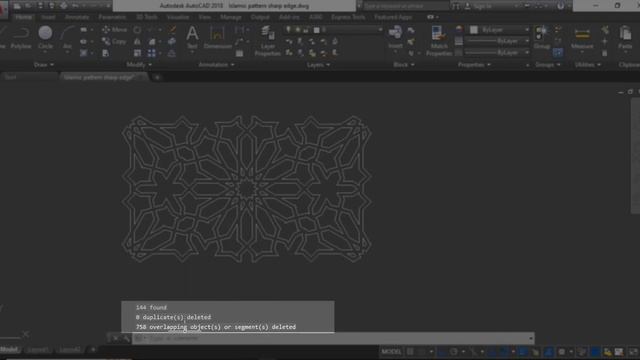Expand the Groups panel
This screenshot has width=640, height=360.
pos(548,65)
